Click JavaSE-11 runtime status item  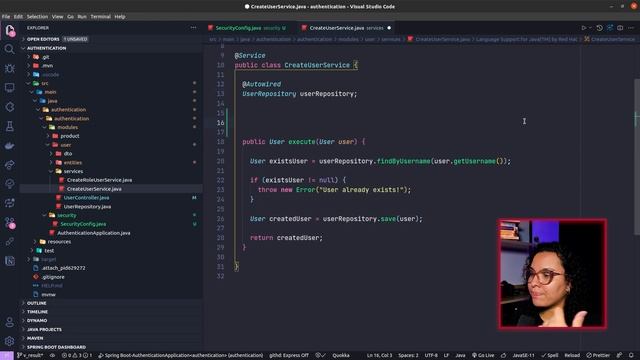[x=523, y=356]
